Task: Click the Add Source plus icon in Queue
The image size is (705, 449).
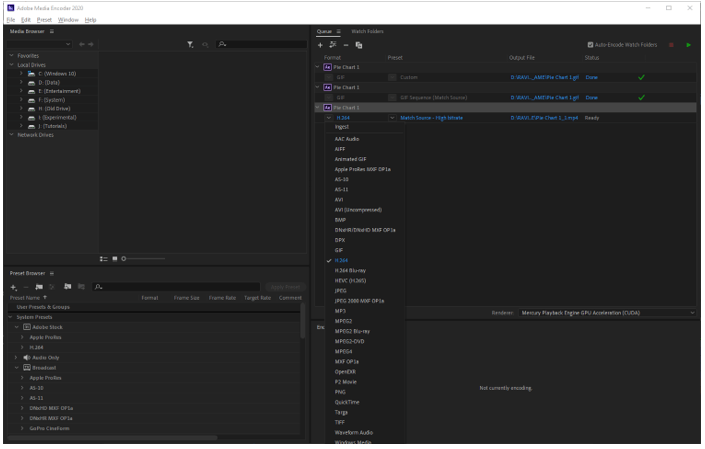Action: [320, 45]
